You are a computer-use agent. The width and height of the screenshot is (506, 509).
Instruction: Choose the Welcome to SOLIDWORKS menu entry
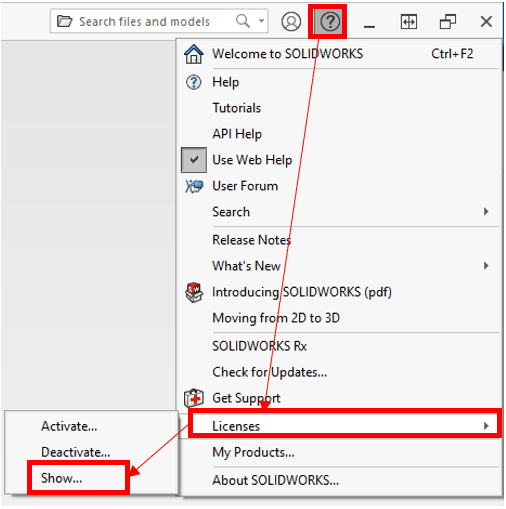click(x=340, y=54)
